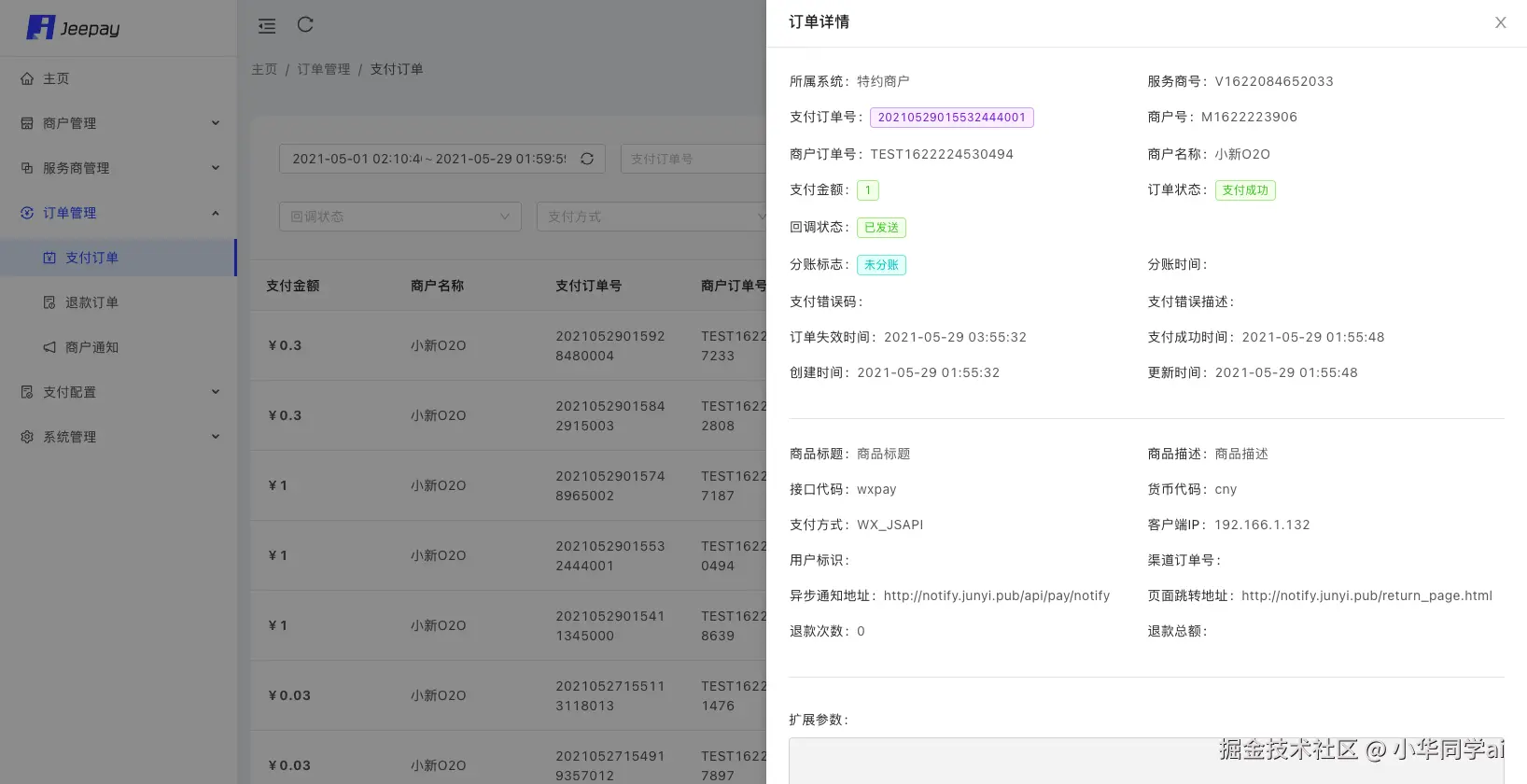Click the 支付金额 column header
The width and height of the screenshot is (1527, 784).
(293, 286)
